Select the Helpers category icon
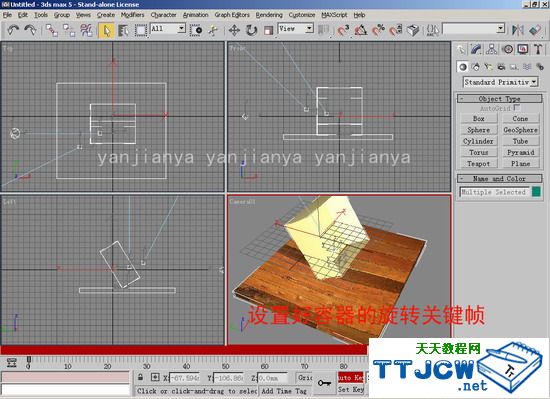The height and width of the screenshot is (399, 550). pyautogui.click(x=514, y=67)
